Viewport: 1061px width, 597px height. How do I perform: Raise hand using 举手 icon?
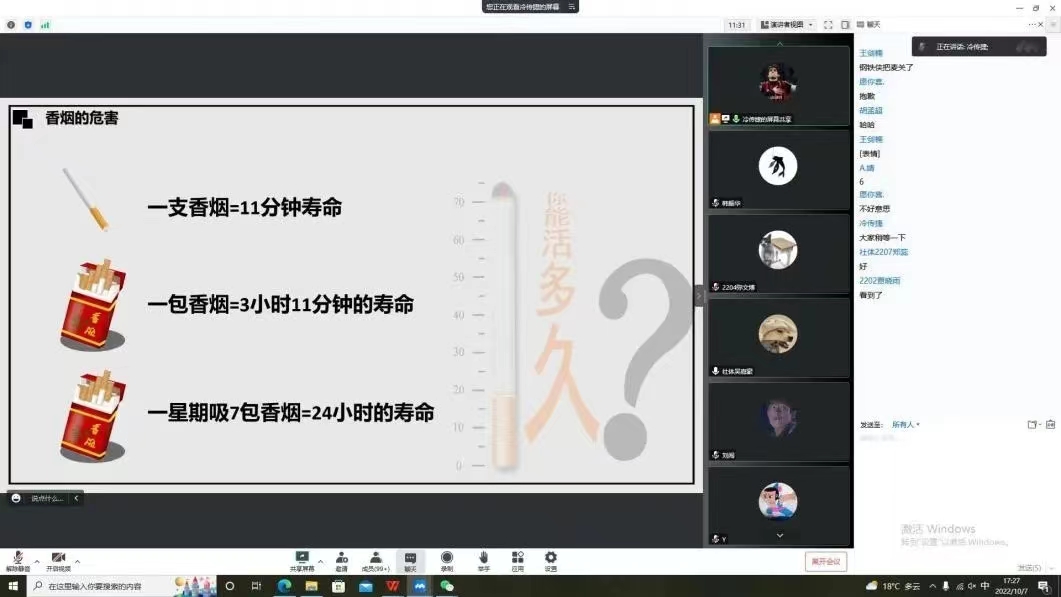483,560
